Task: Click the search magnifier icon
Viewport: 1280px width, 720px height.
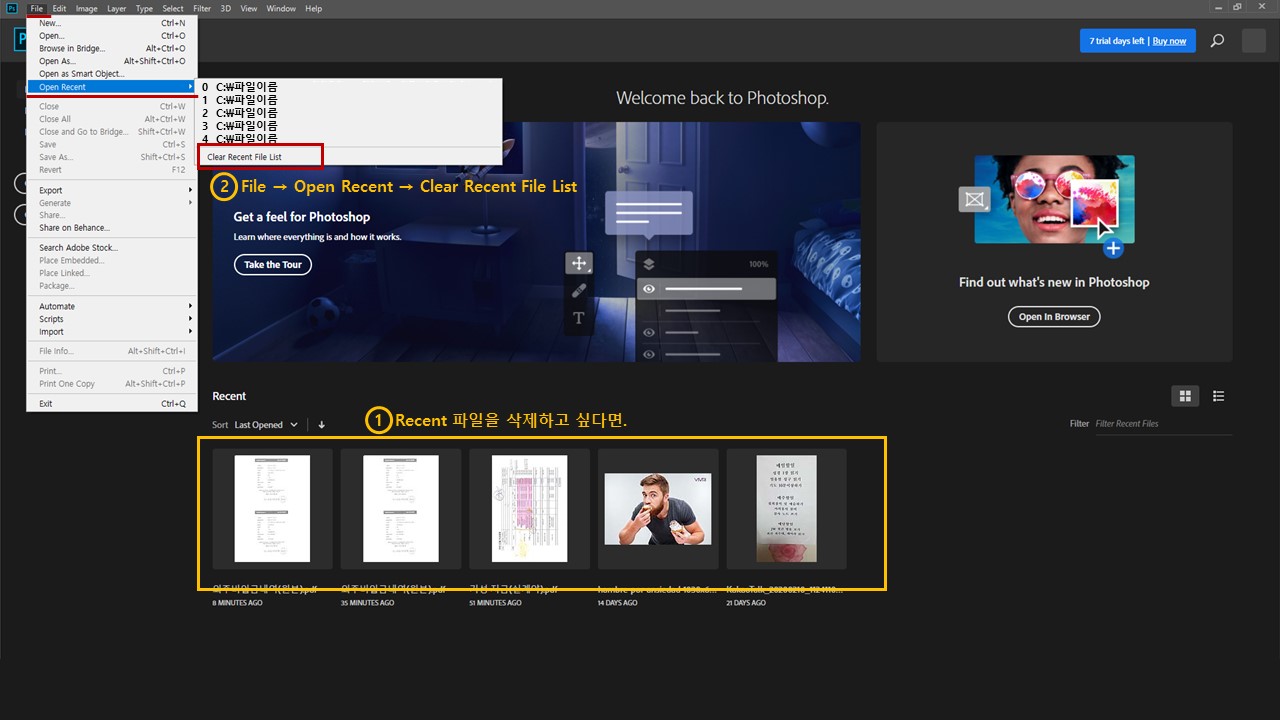Action: (x=1217, y=41)
